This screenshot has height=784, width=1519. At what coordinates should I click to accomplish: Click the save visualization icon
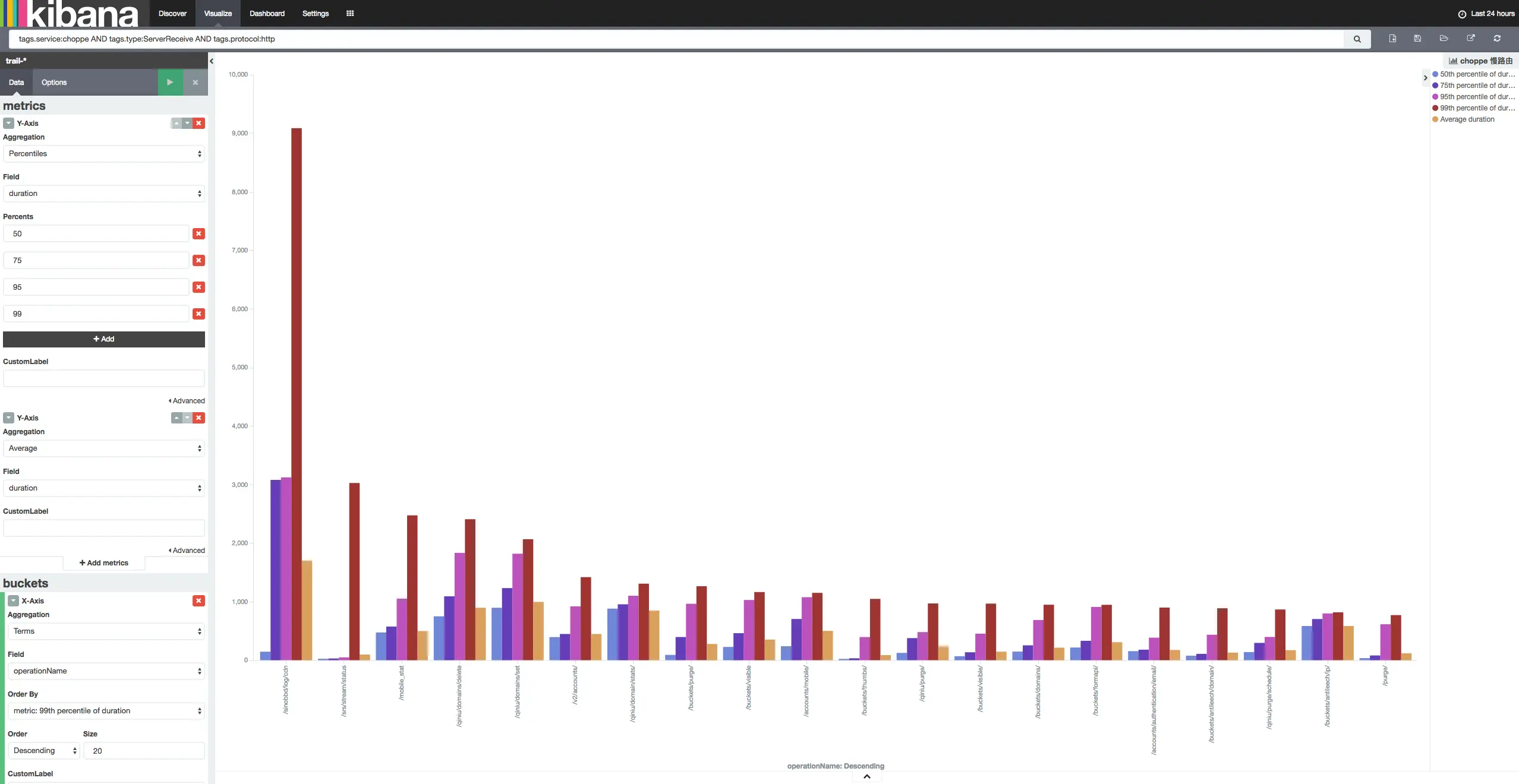pyautogui.click(x=1417, y=39)
